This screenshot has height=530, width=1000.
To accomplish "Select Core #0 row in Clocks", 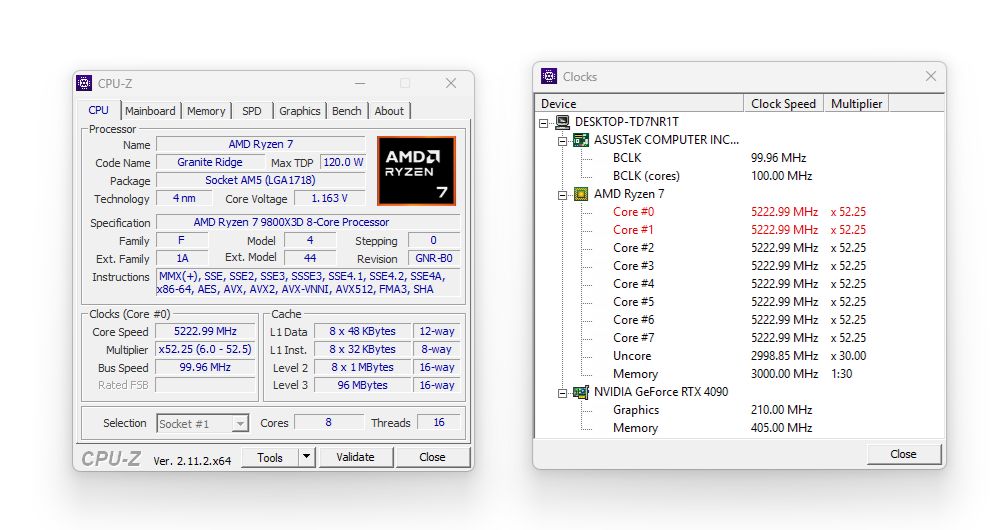I will (740, 212).
